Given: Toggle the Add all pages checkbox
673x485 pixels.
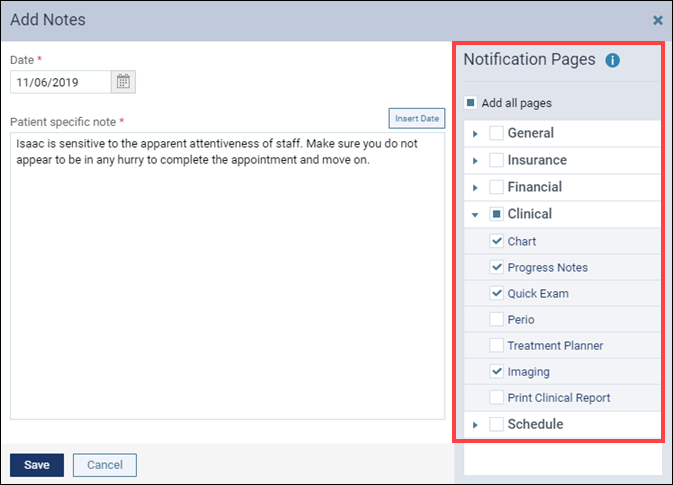Looking at the screenshot, I should 470,103.
